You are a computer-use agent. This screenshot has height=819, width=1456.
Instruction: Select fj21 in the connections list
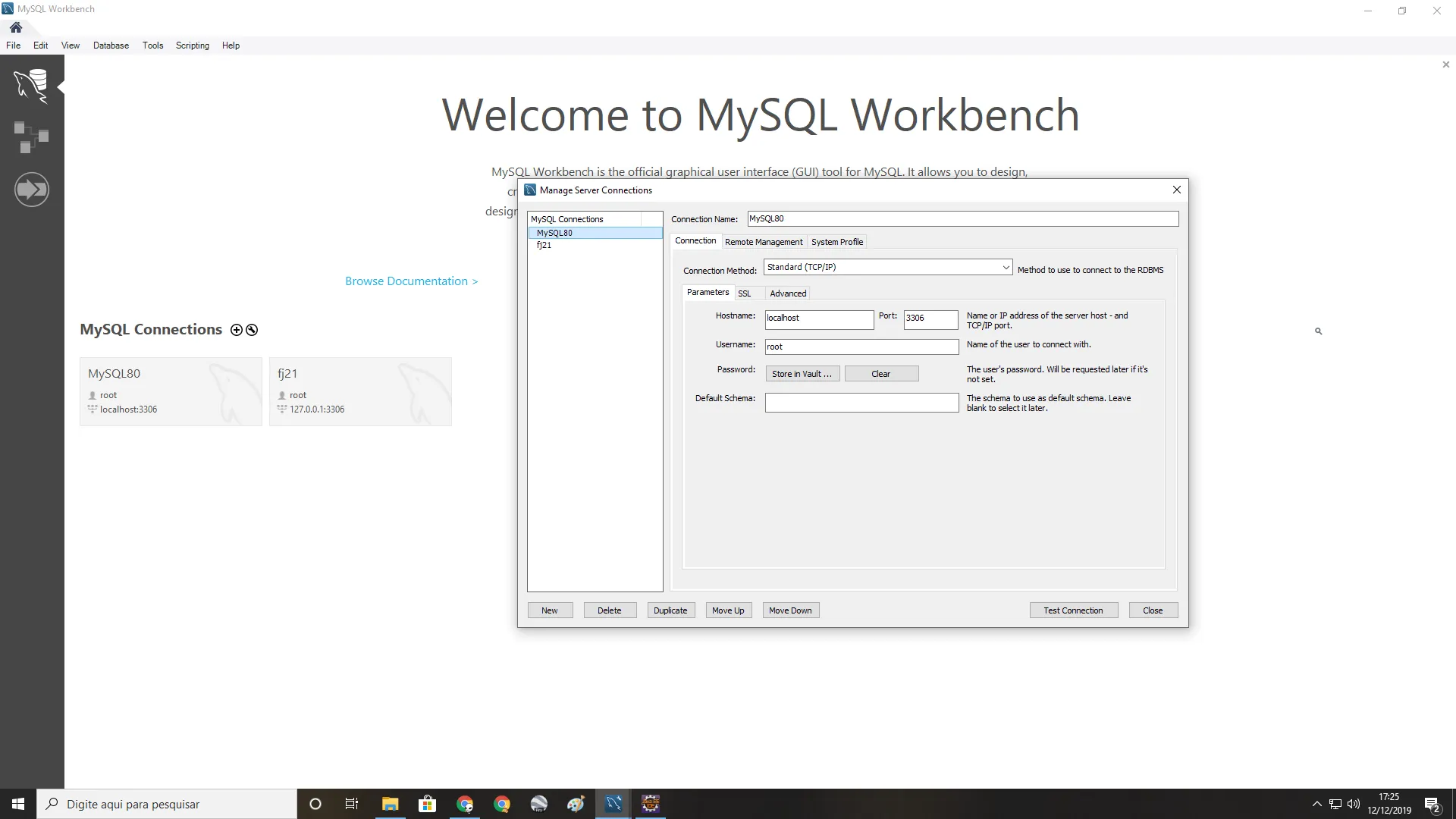[544, 246]
